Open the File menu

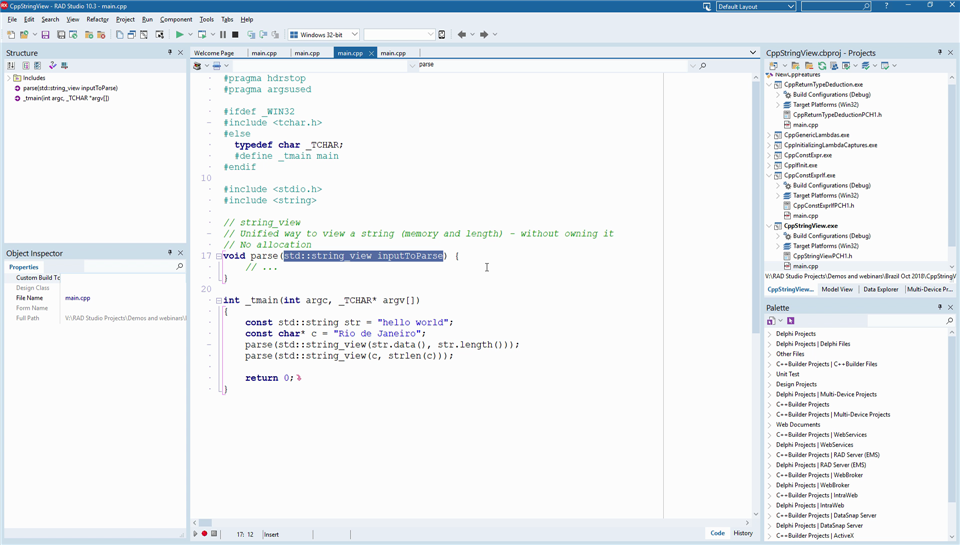pyautogui.click(x=12, y=19)
